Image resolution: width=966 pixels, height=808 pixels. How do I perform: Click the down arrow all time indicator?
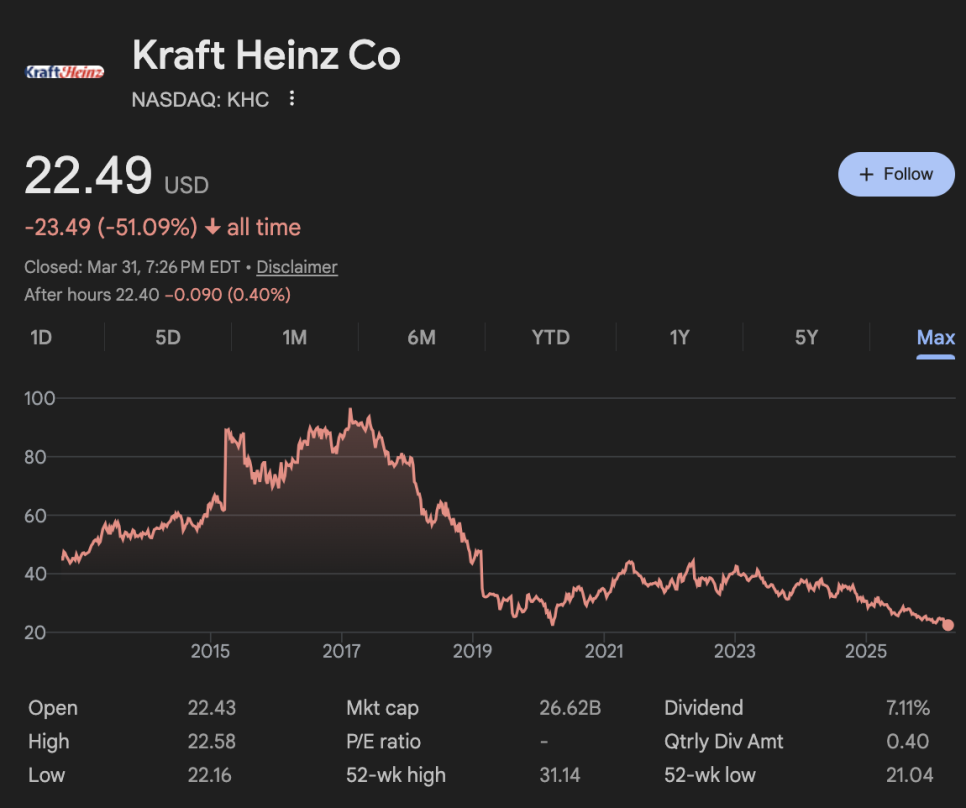(212, 228)
